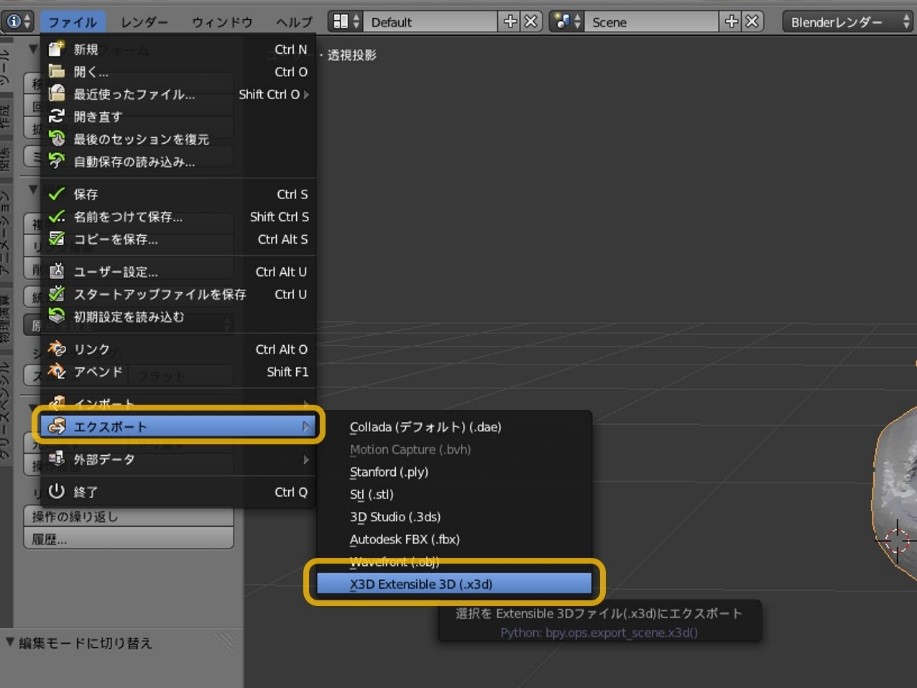This screenshot has width=917, height=688.
Task: Open the screen layout browser beside Default
Action: pos(343,21)
